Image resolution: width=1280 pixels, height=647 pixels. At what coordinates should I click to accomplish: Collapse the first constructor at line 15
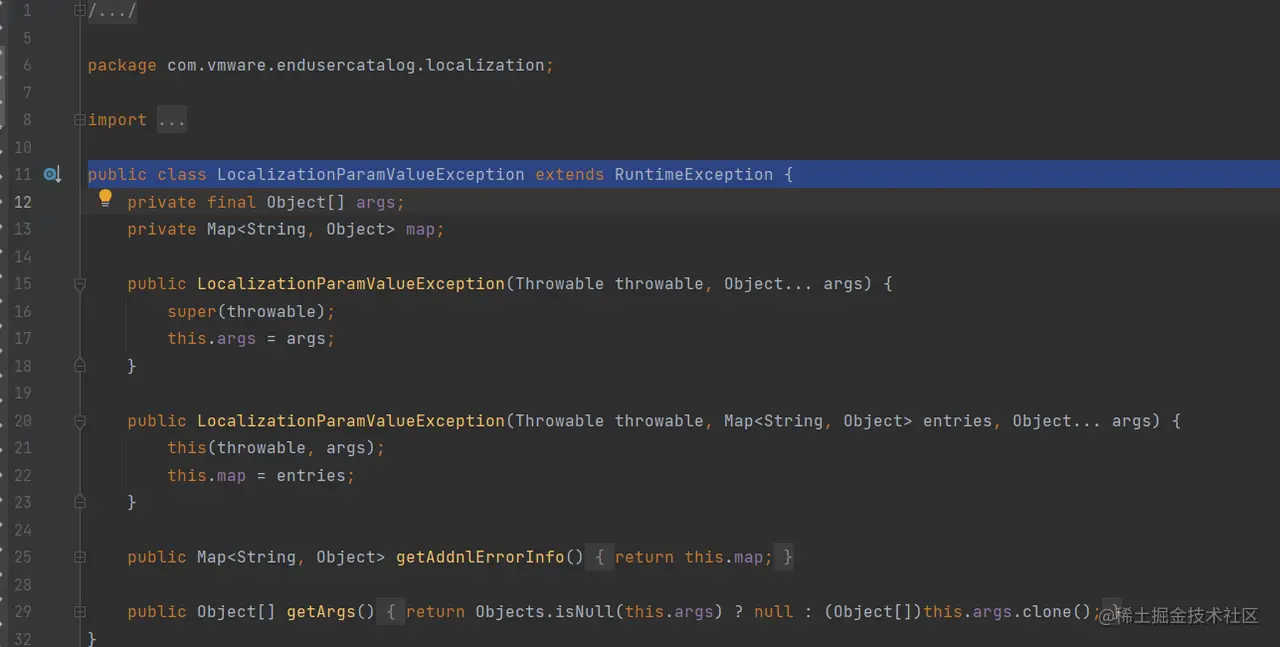pyautogui.click(x=80, y=284)
